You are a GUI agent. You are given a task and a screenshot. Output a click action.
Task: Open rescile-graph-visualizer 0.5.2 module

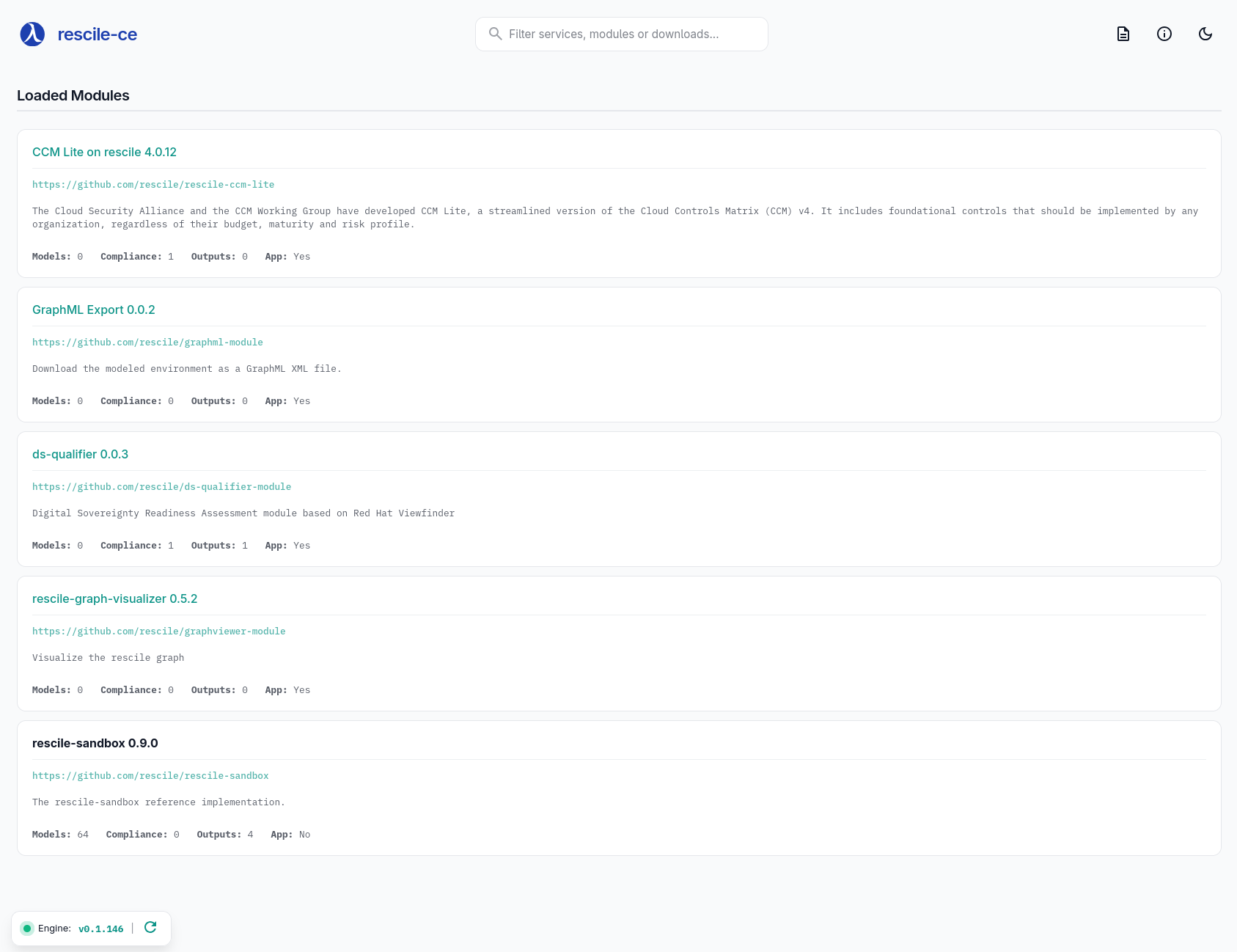tap(114, 598)
